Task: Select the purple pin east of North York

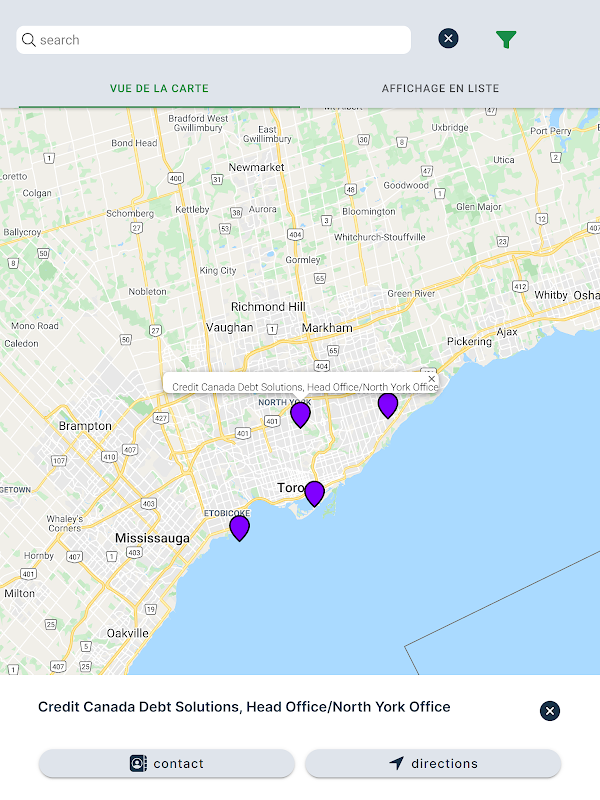Action: pos(388,406)
